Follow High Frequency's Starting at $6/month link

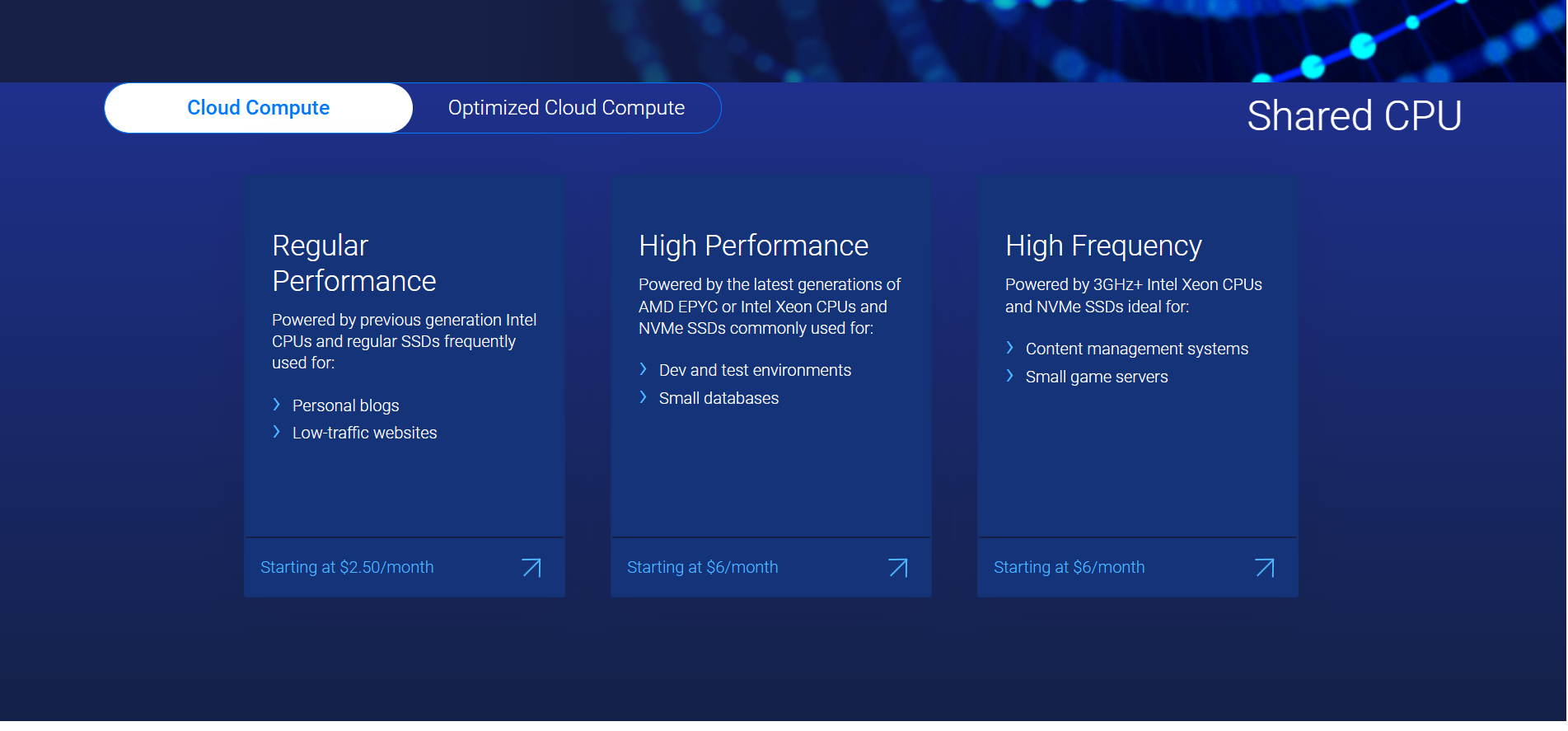click(x=1069, y=568)
